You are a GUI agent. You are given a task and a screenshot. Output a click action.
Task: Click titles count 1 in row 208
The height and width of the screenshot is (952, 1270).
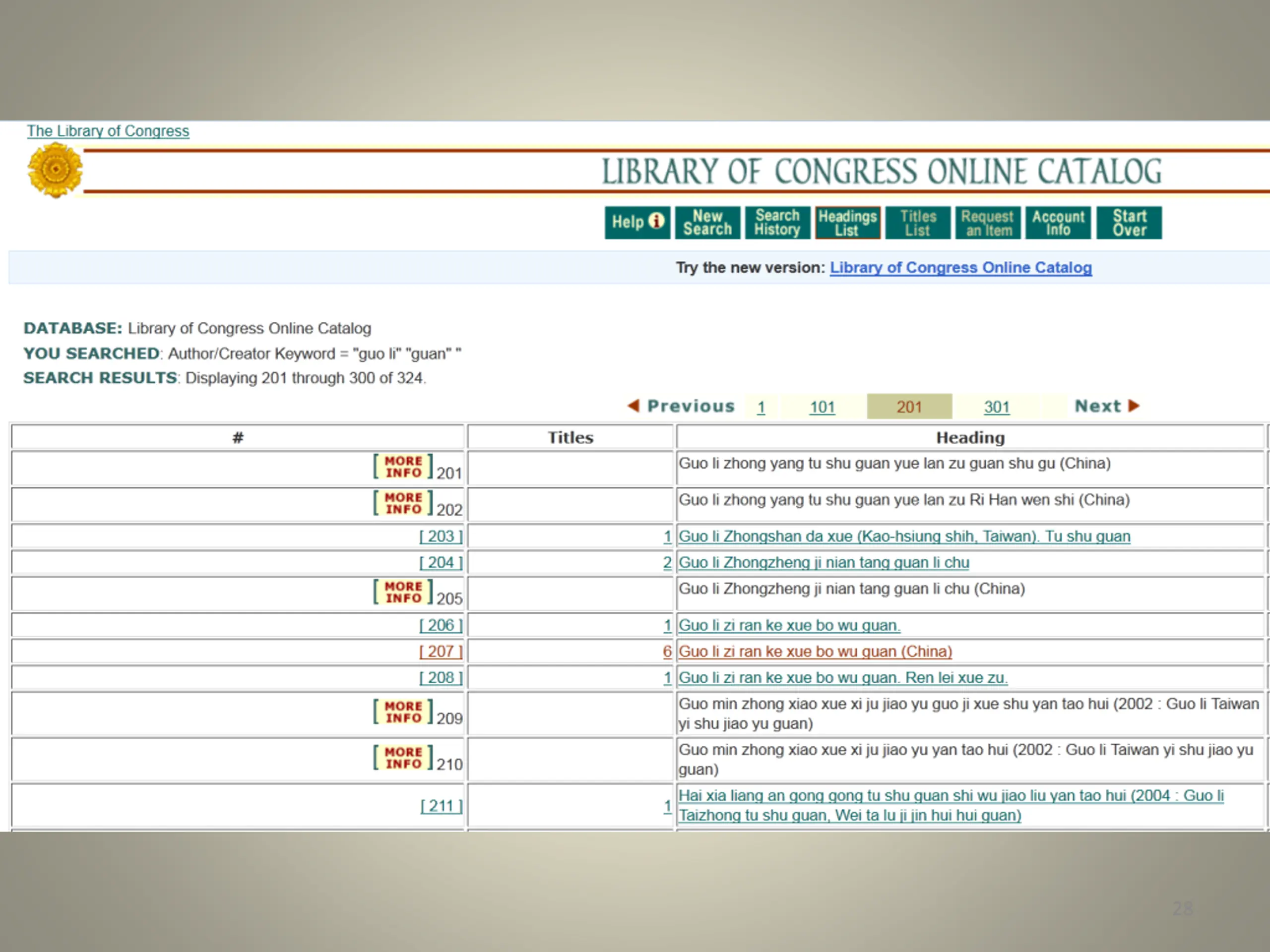[667, 678]
